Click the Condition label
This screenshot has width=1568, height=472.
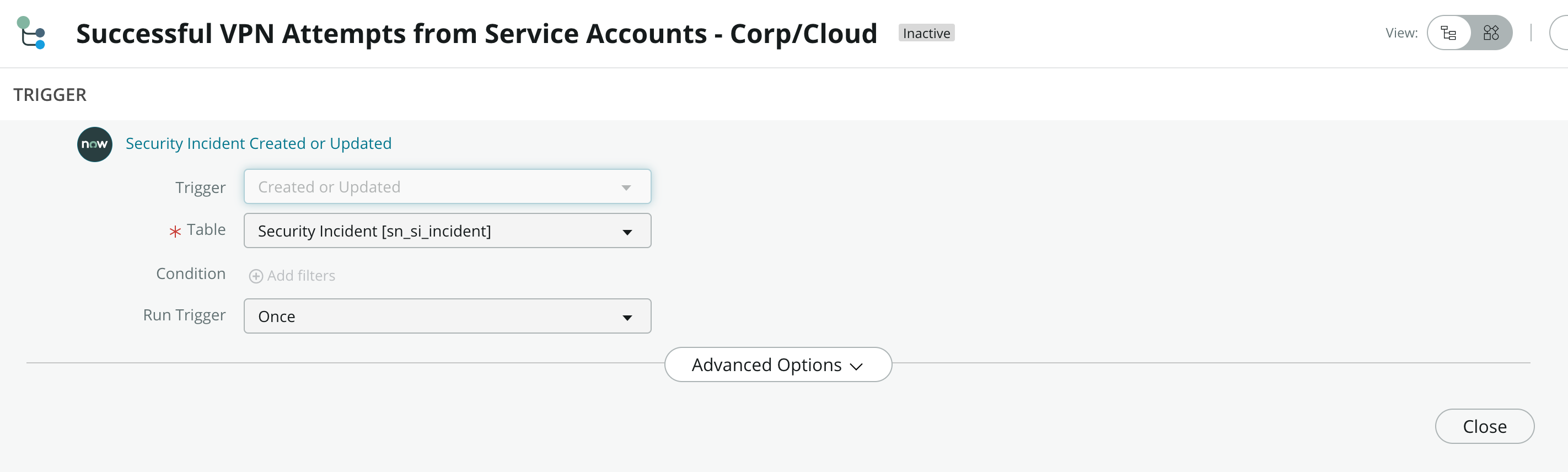(191, 273)
